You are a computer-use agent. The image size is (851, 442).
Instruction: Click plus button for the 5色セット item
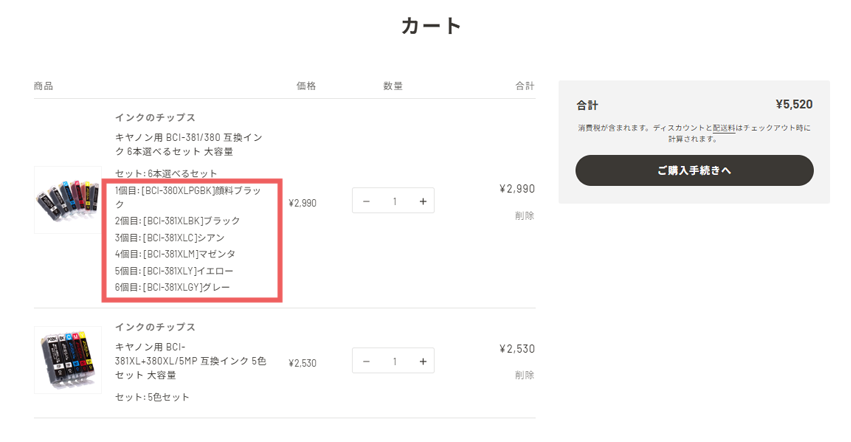click(x=423, y=361)
